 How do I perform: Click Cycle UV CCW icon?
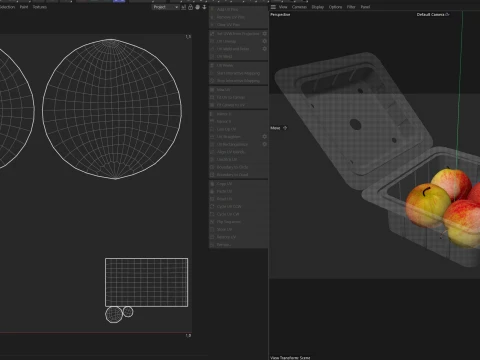click(x=212, y=207)
